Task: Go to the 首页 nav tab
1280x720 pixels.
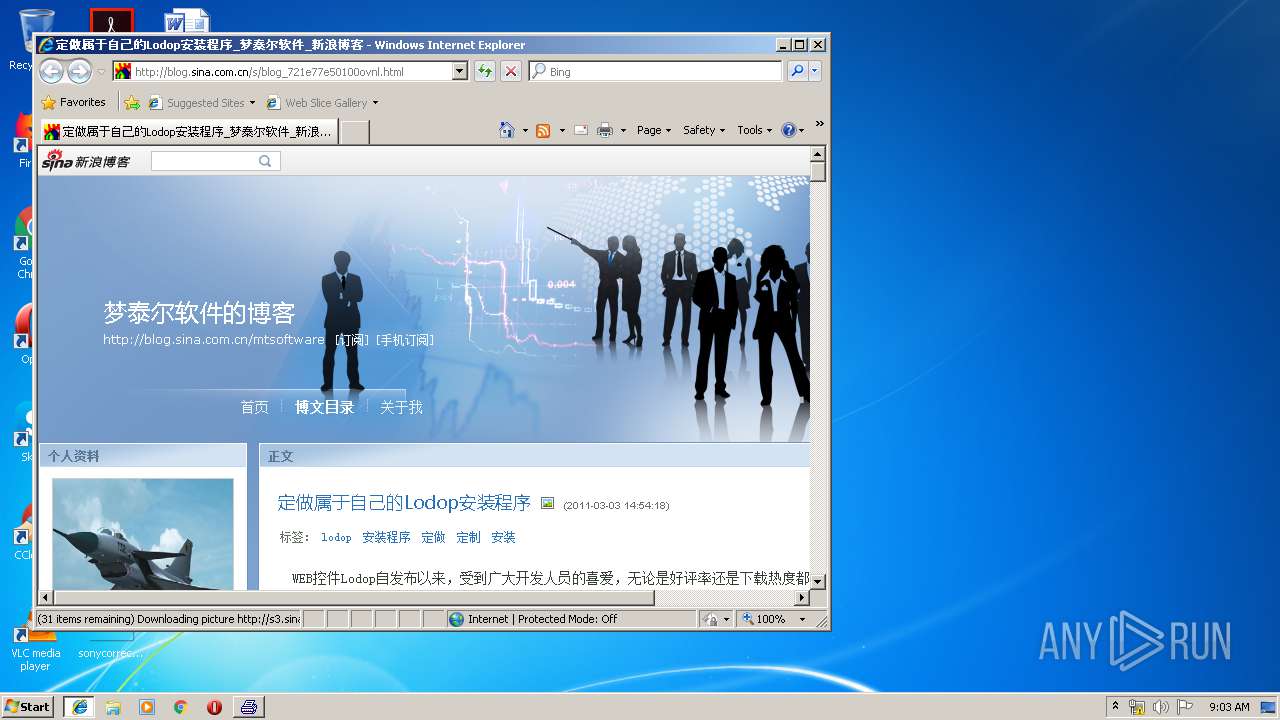Action: point(255,407)
